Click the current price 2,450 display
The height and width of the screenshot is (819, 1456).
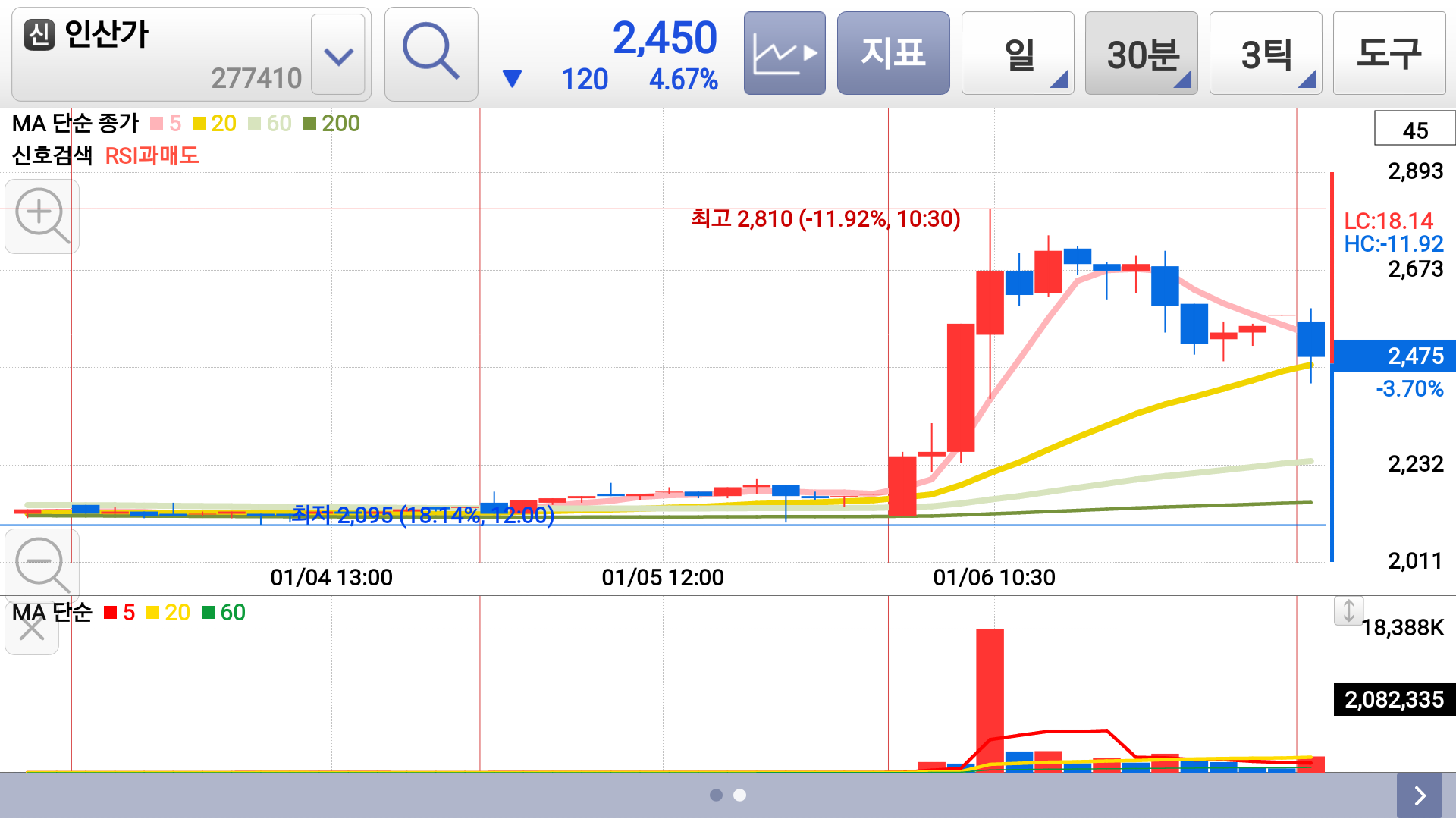point(665,38)
